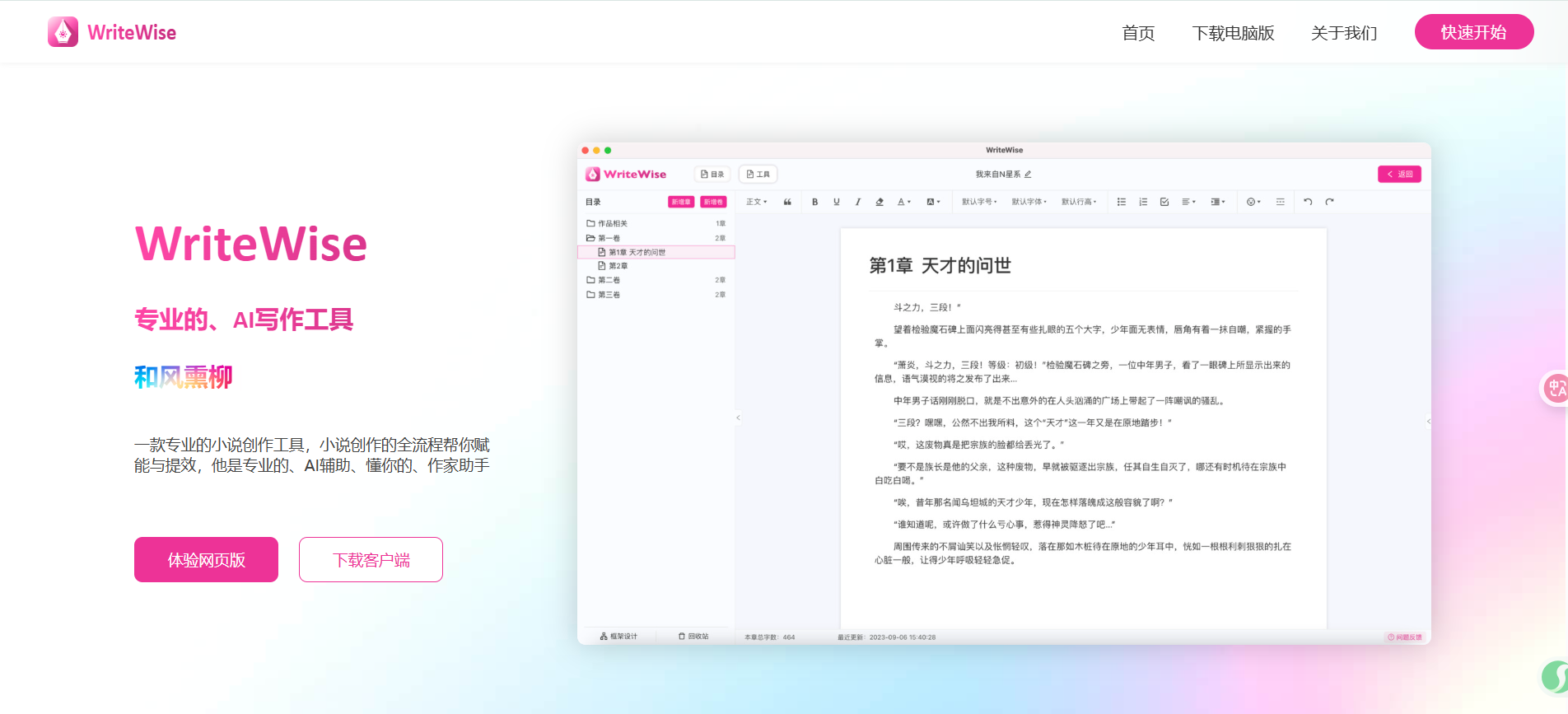The width and height of the screenshot is (1568, 714).
Task: Click the 最近更新 timestamp text
Action: pos(886,637)
